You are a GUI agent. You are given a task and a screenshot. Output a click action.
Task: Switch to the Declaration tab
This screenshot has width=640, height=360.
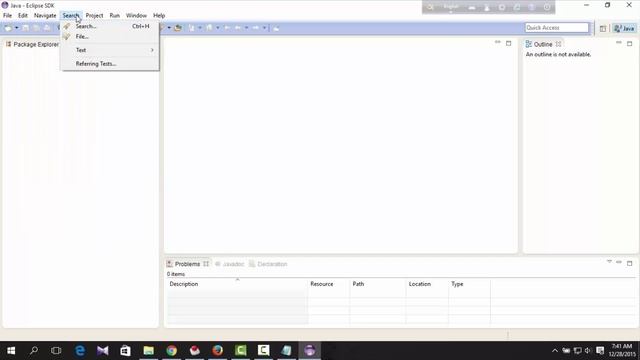tap(268, 264)
